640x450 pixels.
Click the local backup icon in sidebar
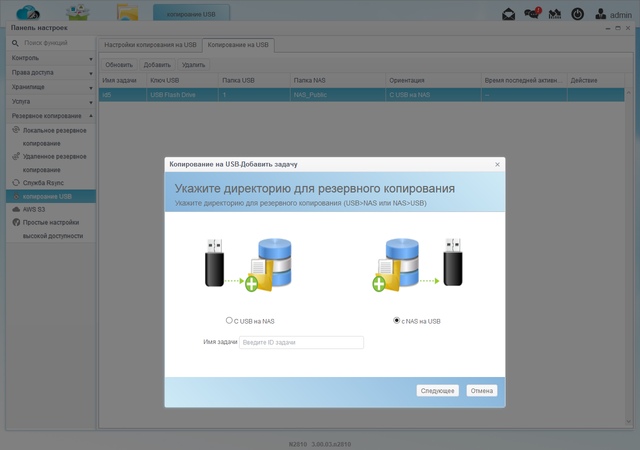(x=16, y=130)
